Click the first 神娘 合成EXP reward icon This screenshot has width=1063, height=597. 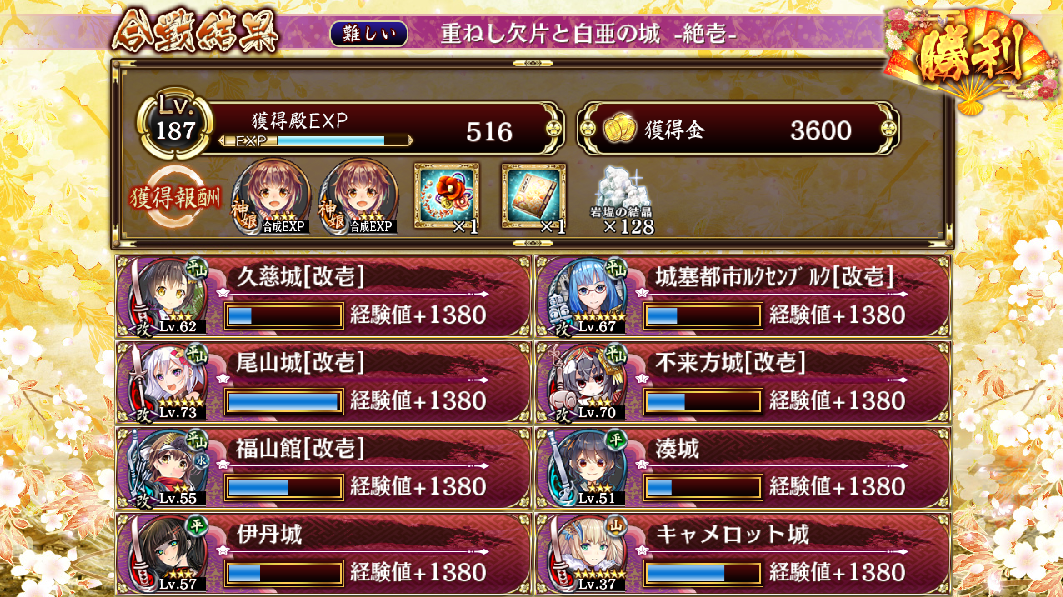point(271,197)
